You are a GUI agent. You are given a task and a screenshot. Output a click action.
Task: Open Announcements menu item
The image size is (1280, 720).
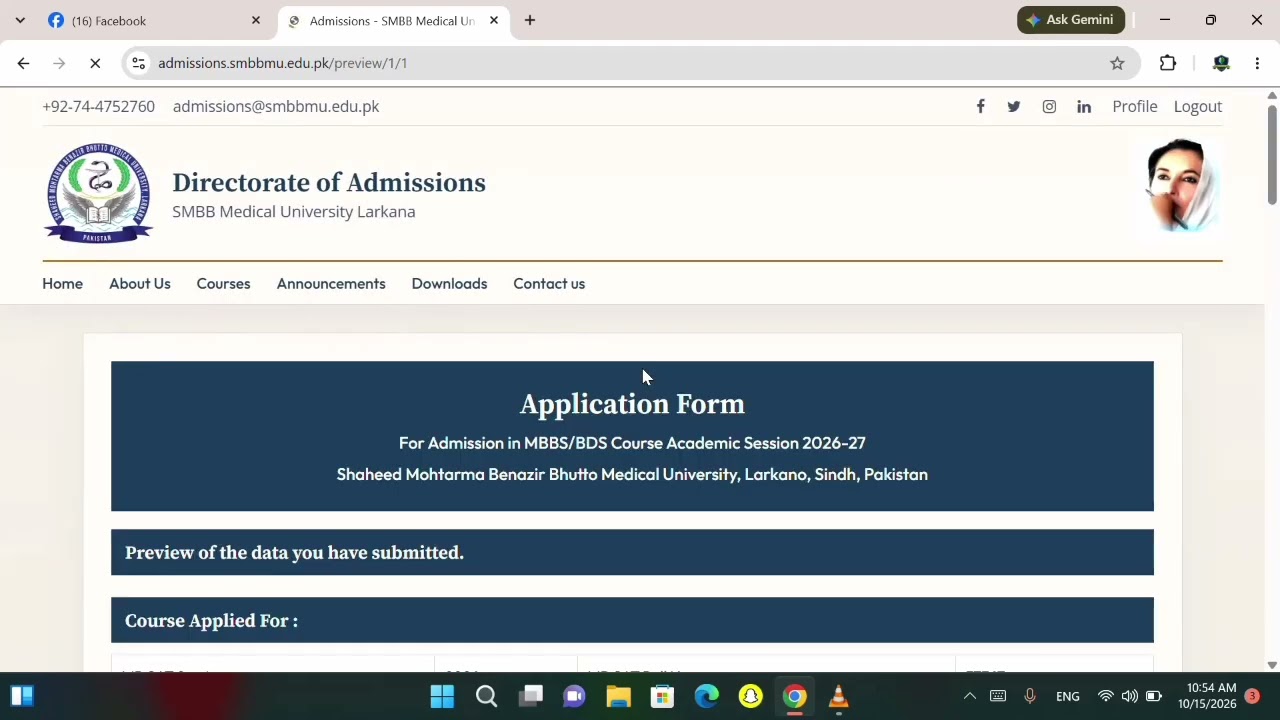(x=331, y=284)
